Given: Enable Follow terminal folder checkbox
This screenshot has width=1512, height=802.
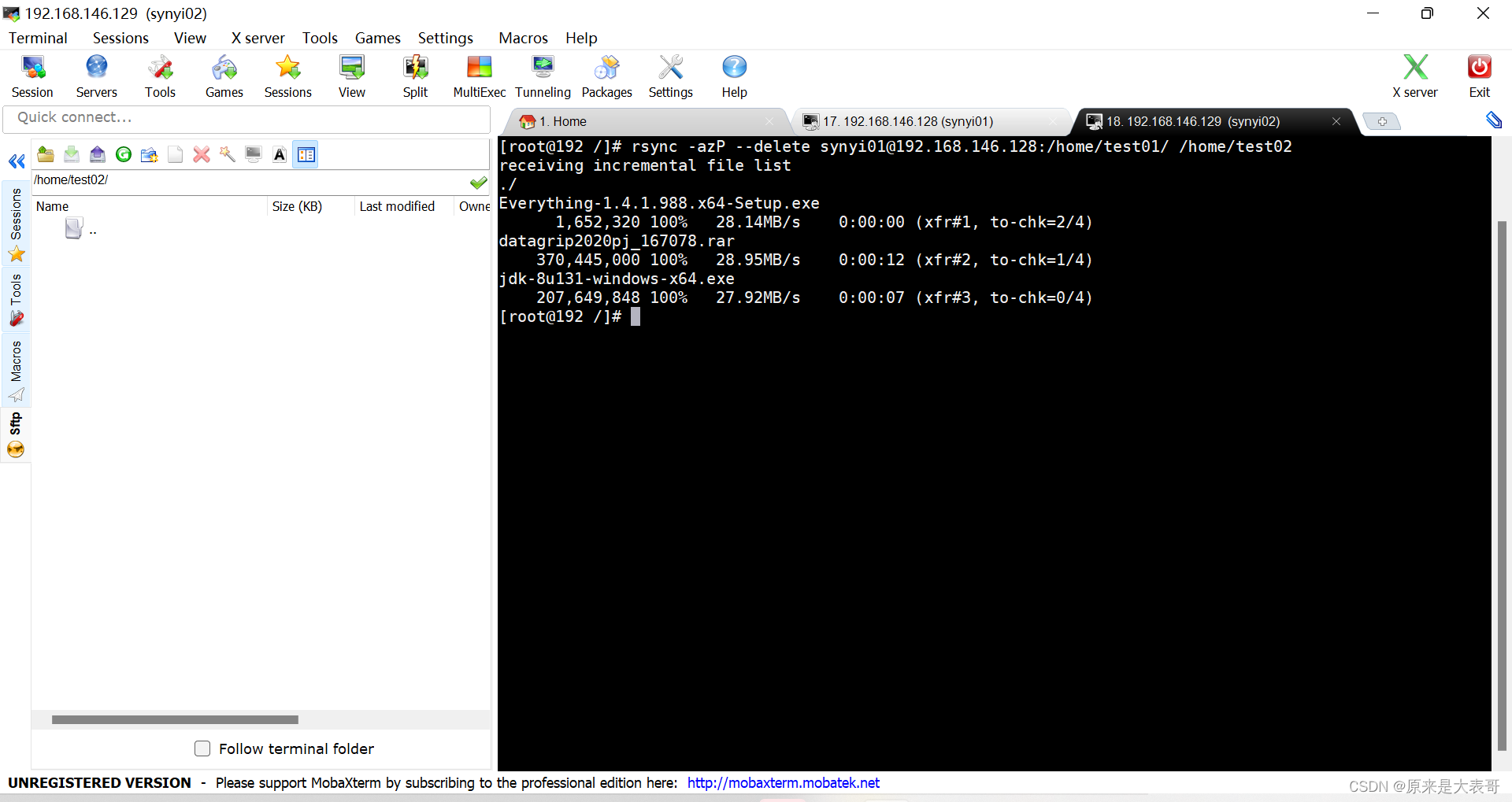Looking at the screenshot, I should [202, 748].
